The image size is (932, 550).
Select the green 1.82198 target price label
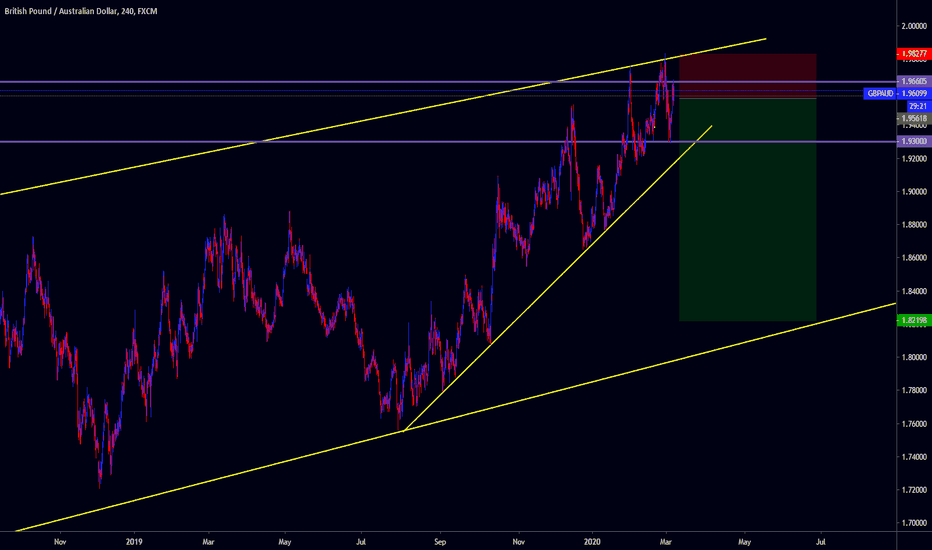click(x=911, y=321)
